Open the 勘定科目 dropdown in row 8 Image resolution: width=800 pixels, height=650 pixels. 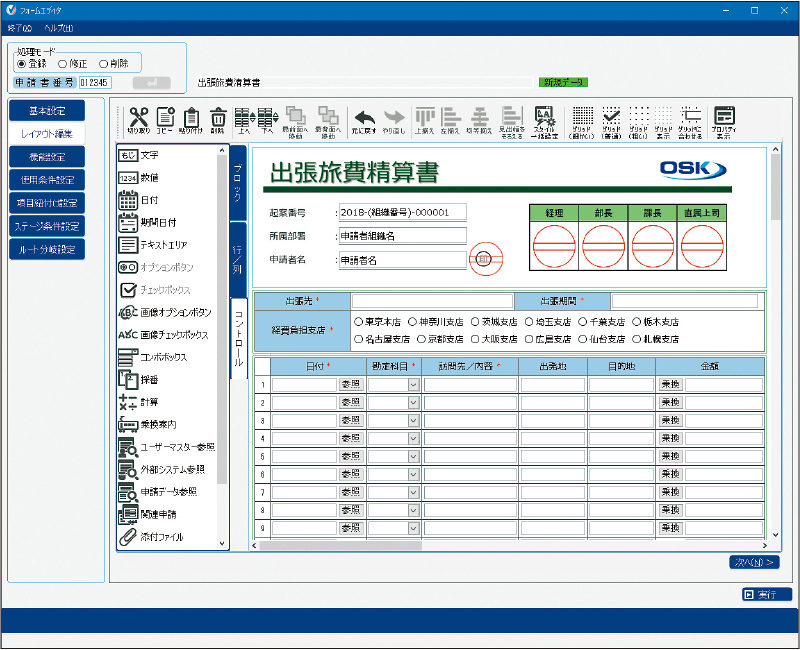click(x=413, y=510)
